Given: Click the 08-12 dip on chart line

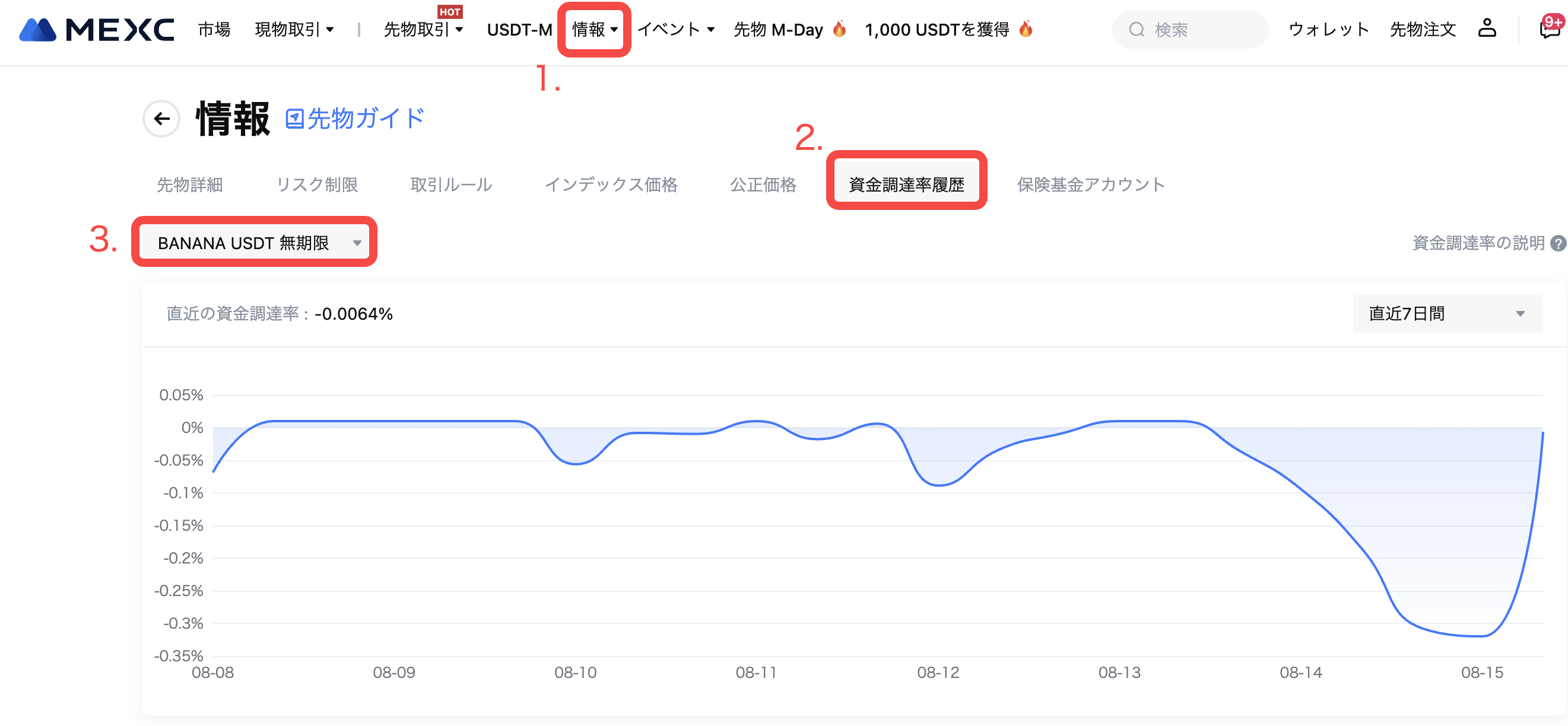Looking at the screenshot, I should pyautogui.click(x=939, y=485).
